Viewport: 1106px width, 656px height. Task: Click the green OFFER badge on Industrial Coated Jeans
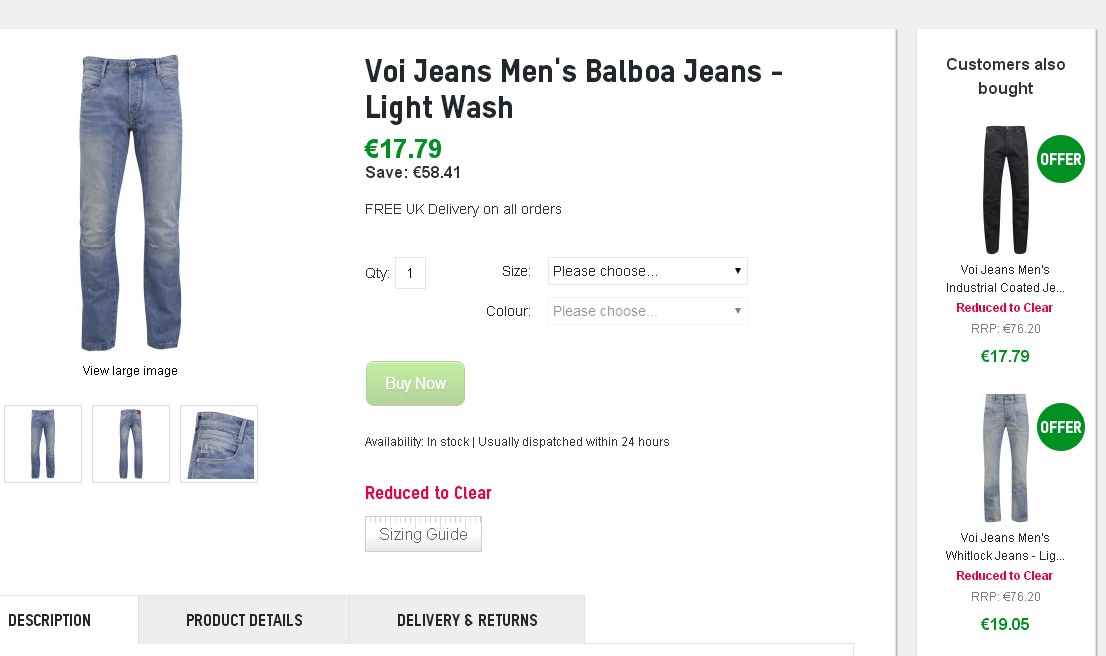[1060, 159]
